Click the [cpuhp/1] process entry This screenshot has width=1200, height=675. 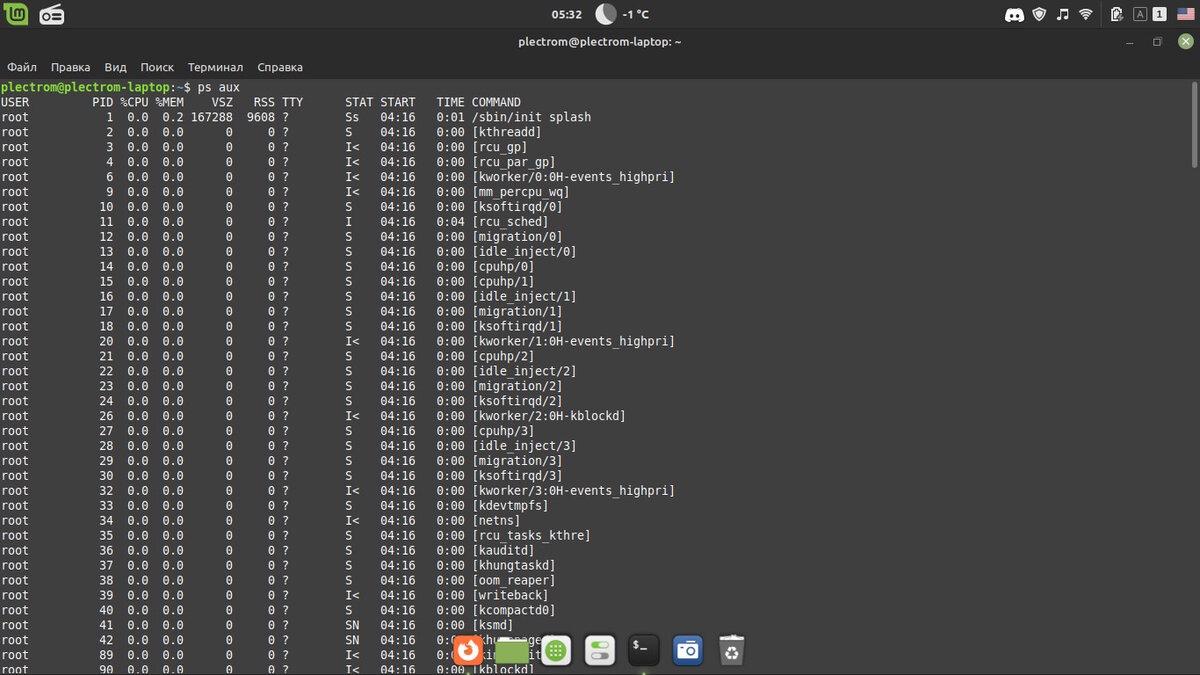click(503, 282)
